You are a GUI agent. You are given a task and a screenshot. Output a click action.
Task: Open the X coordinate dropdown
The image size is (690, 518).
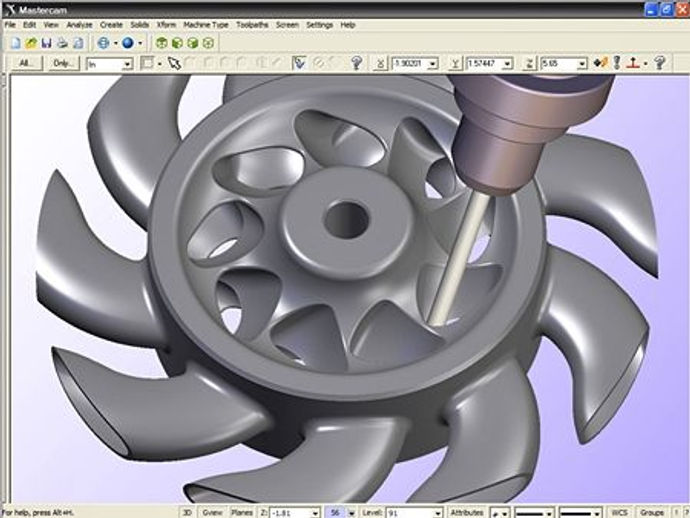[433, 64]
